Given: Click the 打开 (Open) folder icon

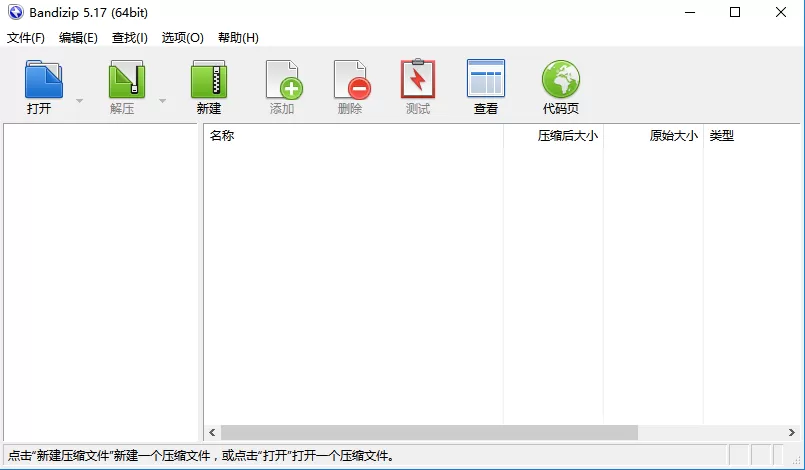Looking at the screenshot, I should point(44,79).
